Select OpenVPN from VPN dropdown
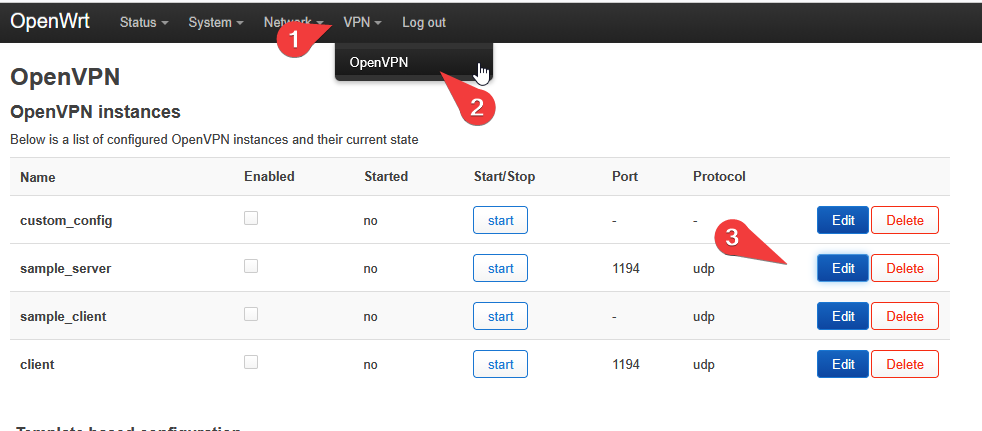The height and width of the screenshot is (431, 982). tap(414, 62)
